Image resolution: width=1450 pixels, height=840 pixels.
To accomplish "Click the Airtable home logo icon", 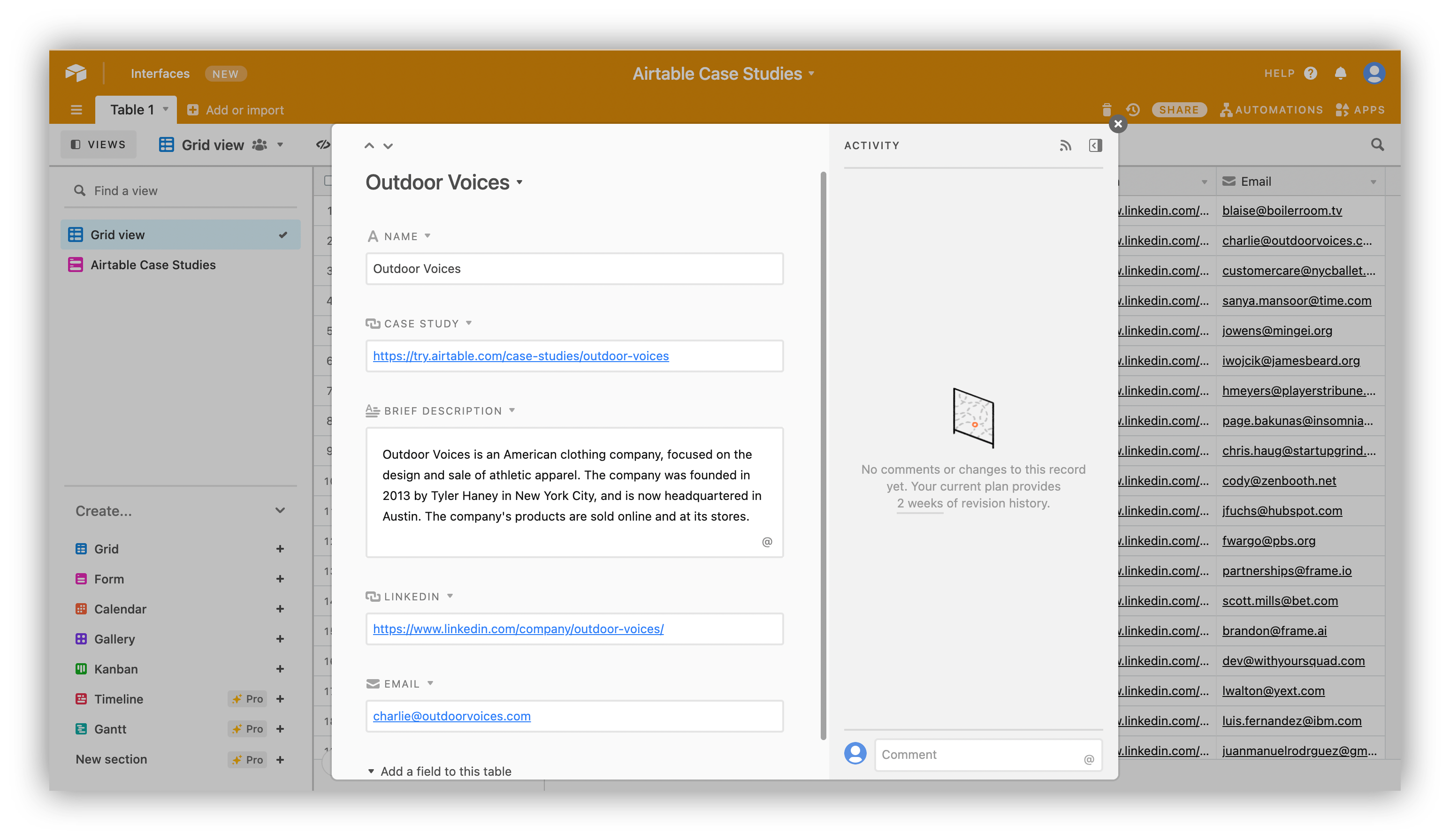I will tap(76, 73).
